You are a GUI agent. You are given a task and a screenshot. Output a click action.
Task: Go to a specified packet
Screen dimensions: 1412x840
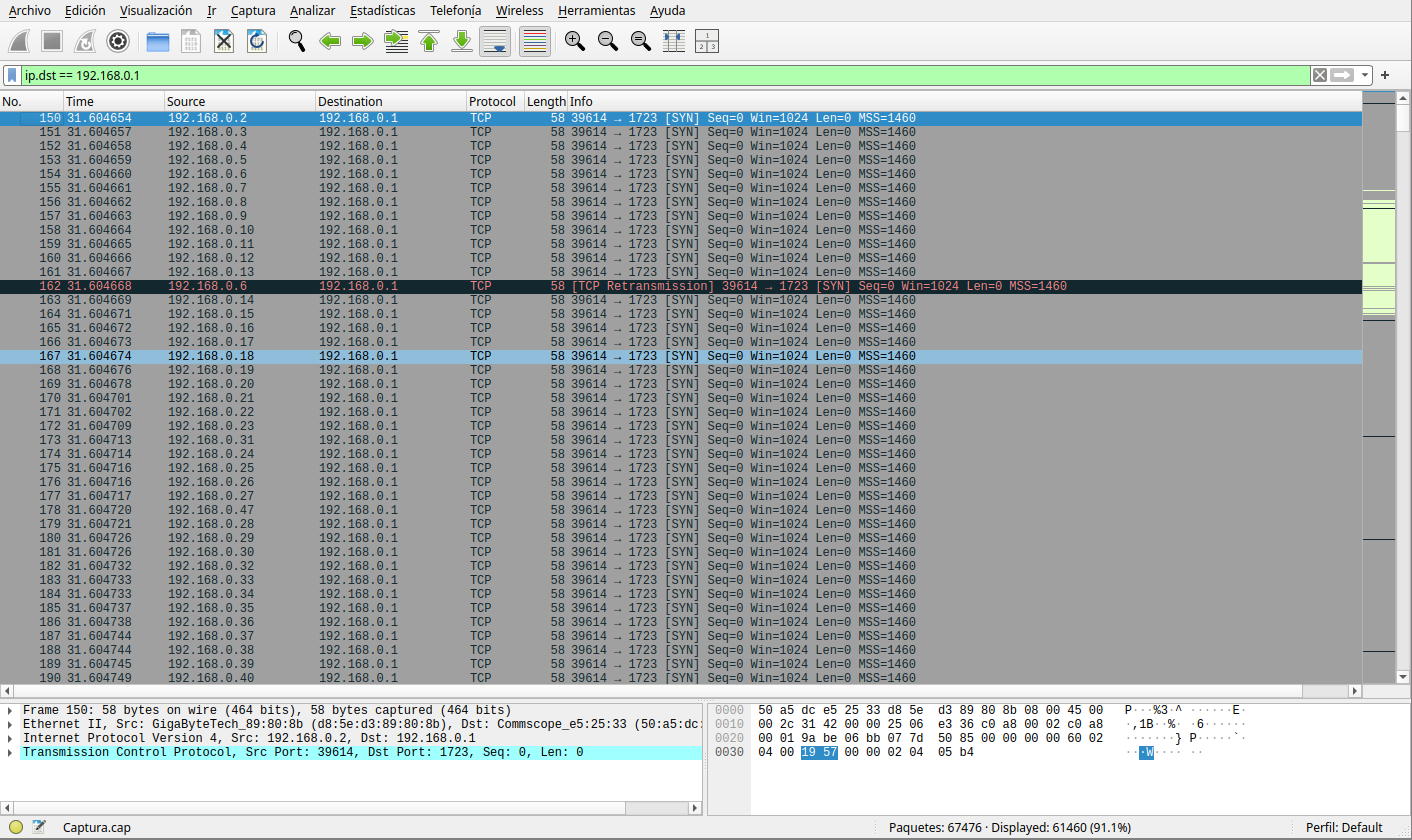coord(396,41)
